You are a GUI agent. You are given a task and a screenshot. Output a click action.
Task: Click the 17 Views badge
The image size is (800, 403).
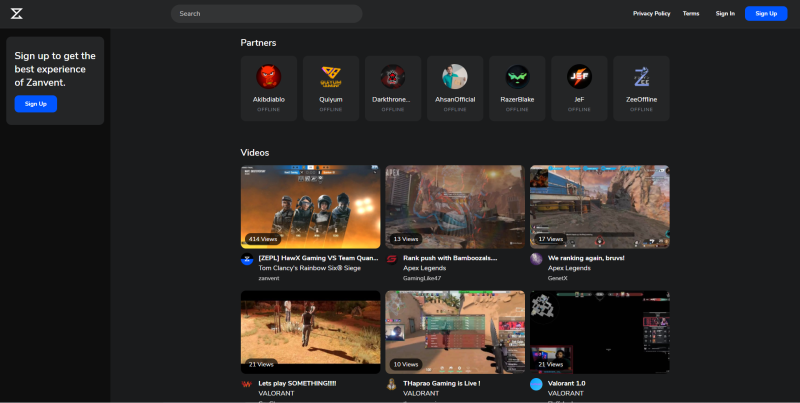(551, 239)
